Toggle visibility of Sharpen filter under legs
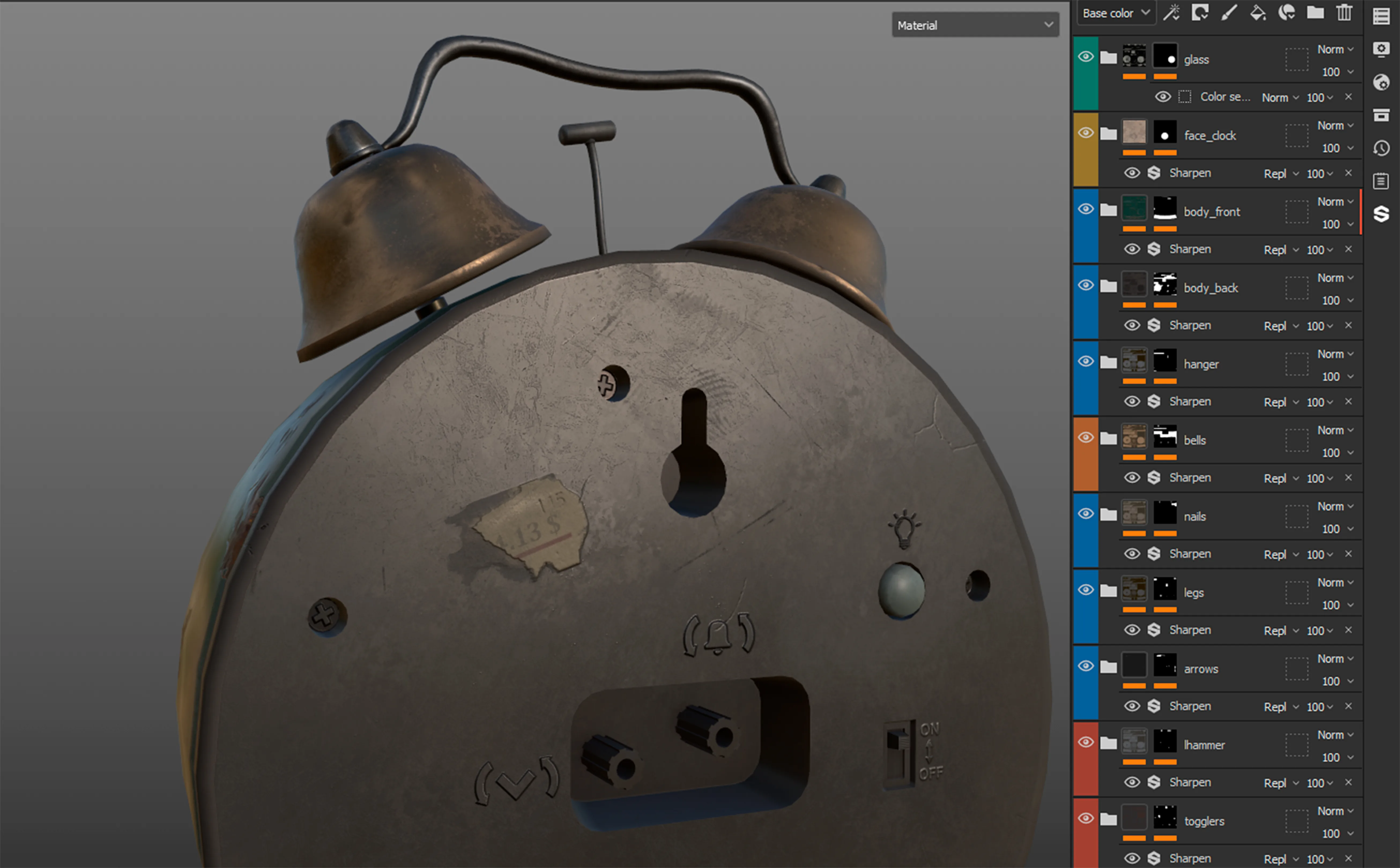The height and width of the screenshot is (868, 1400). pyautogui.click(x=1132, y=630)
